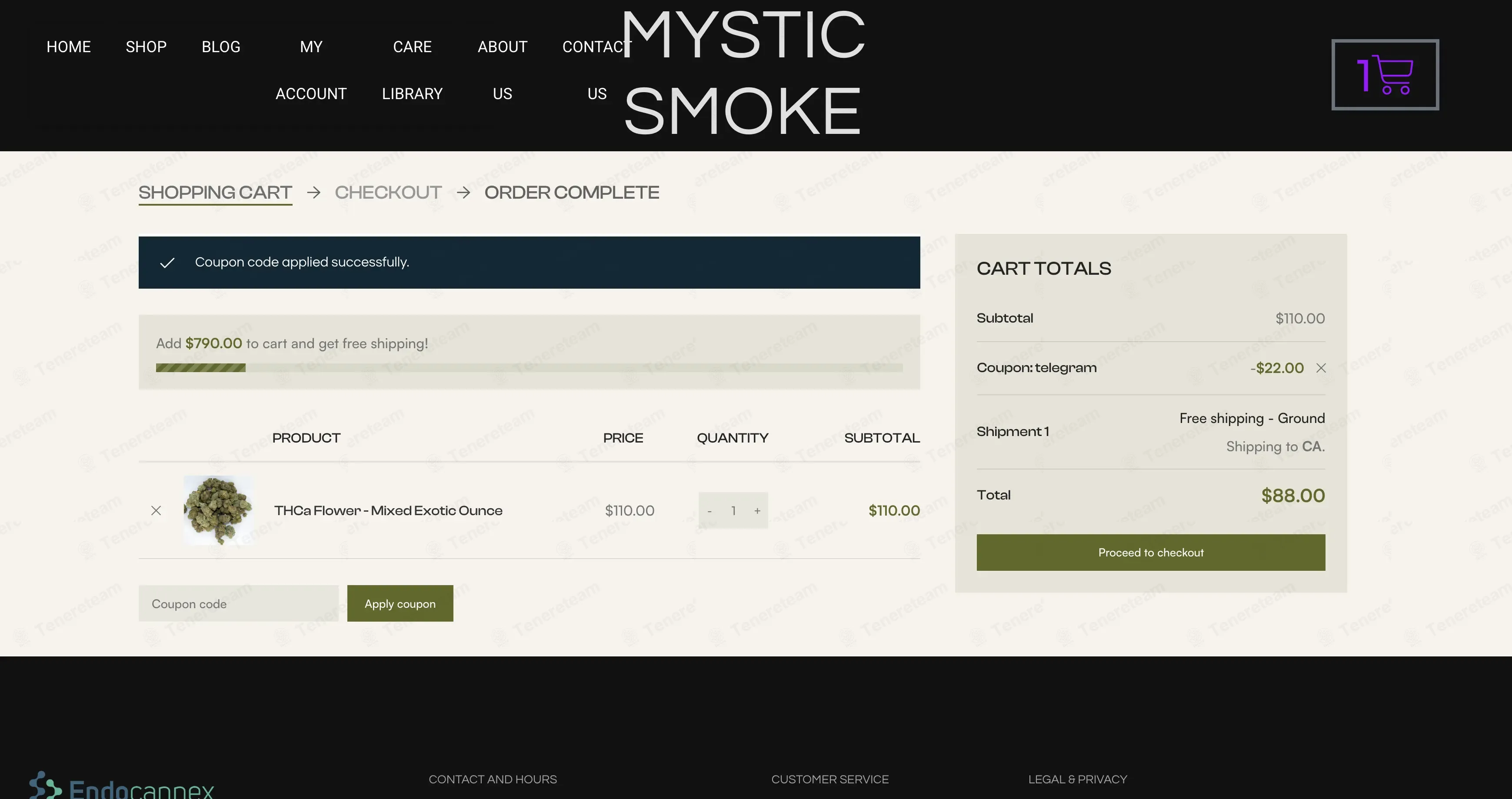The image size is (1512, 799).
Task: Go to HOME in navigation menu
Action: tap(69, 47)
